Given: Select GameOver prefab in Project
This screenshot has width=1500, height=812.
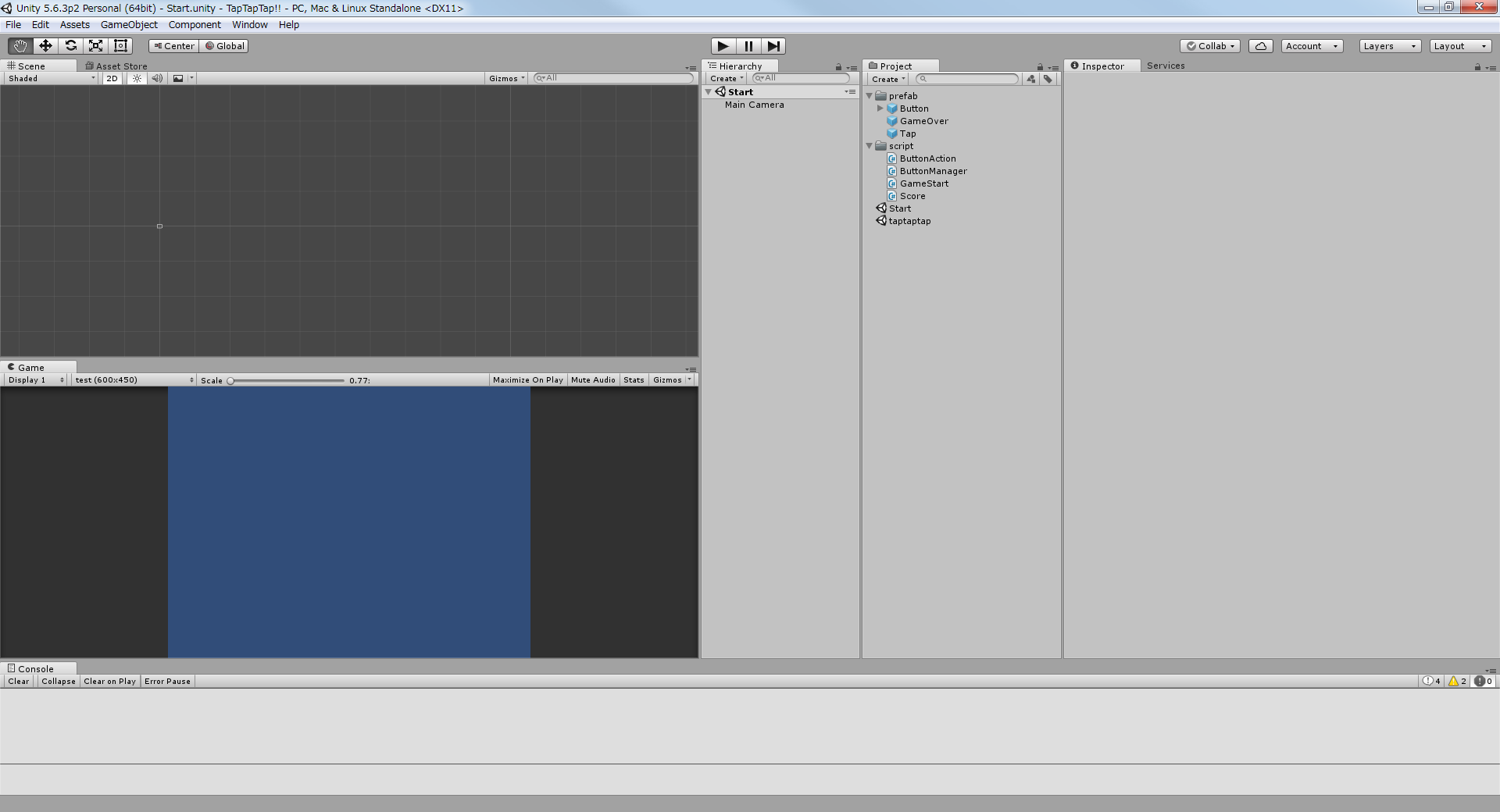Looking at the screenshot, I should point(923,121).
